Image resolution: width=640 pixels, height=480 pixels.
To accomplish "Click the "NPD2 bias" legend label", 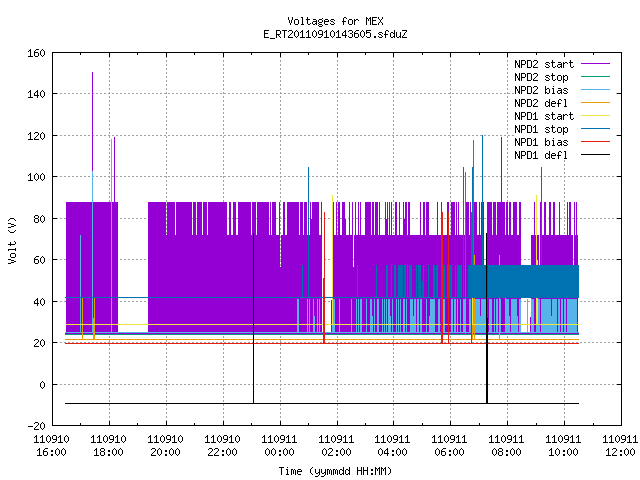I will (x=541, y=90).
